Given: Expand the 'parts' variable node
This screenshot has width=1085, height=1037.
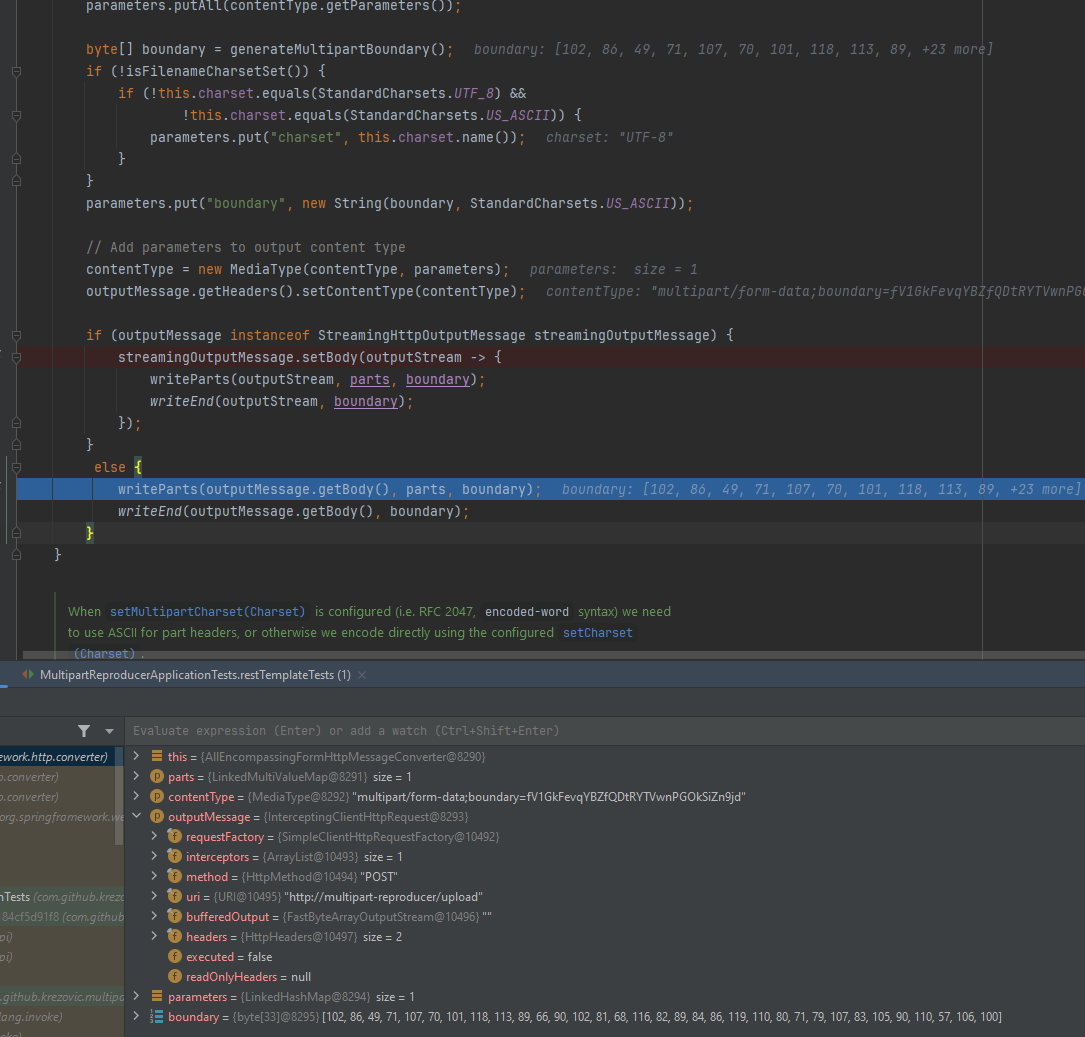Looking at the screenshot, I should pyautogui.click(x=136, y=776).
